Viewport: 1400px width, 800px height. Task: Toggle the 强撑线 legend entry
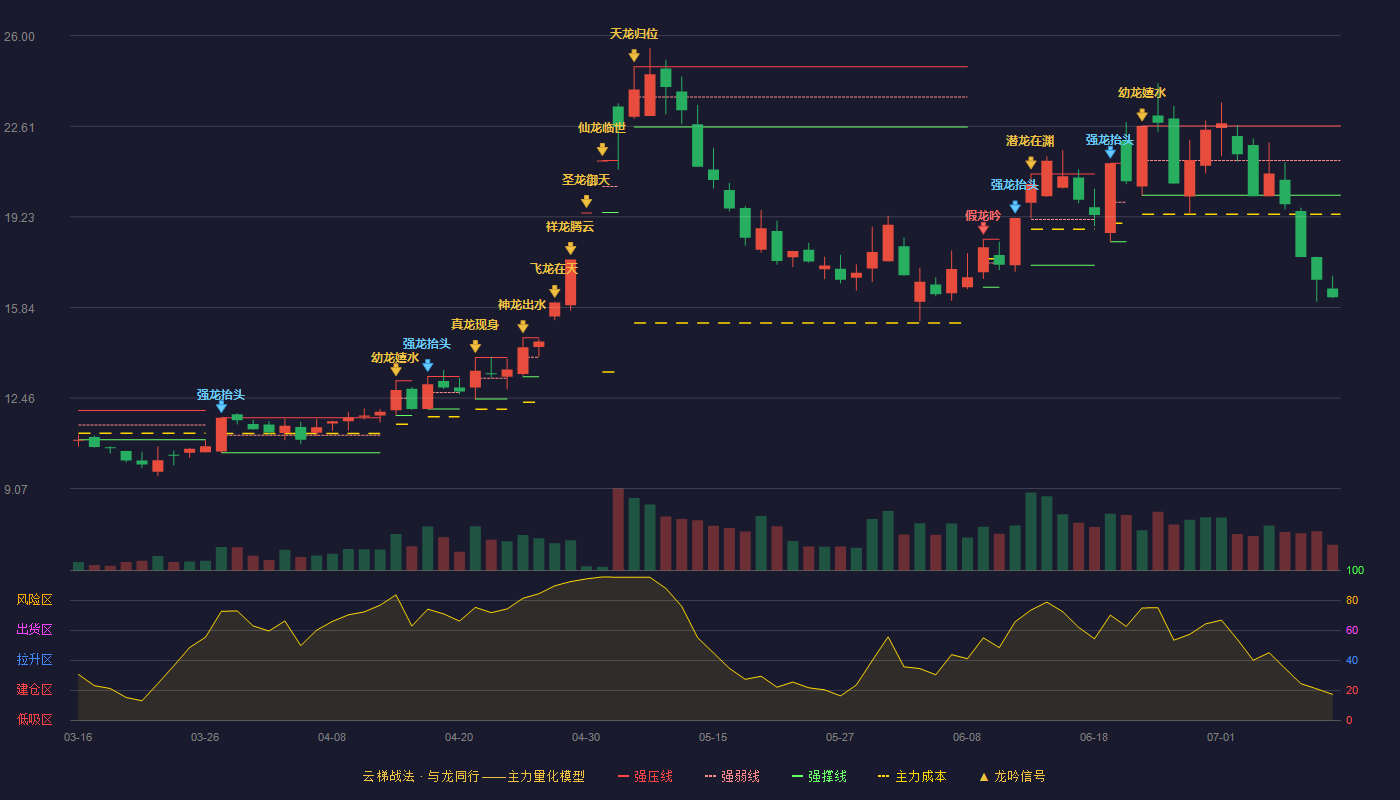819,776
